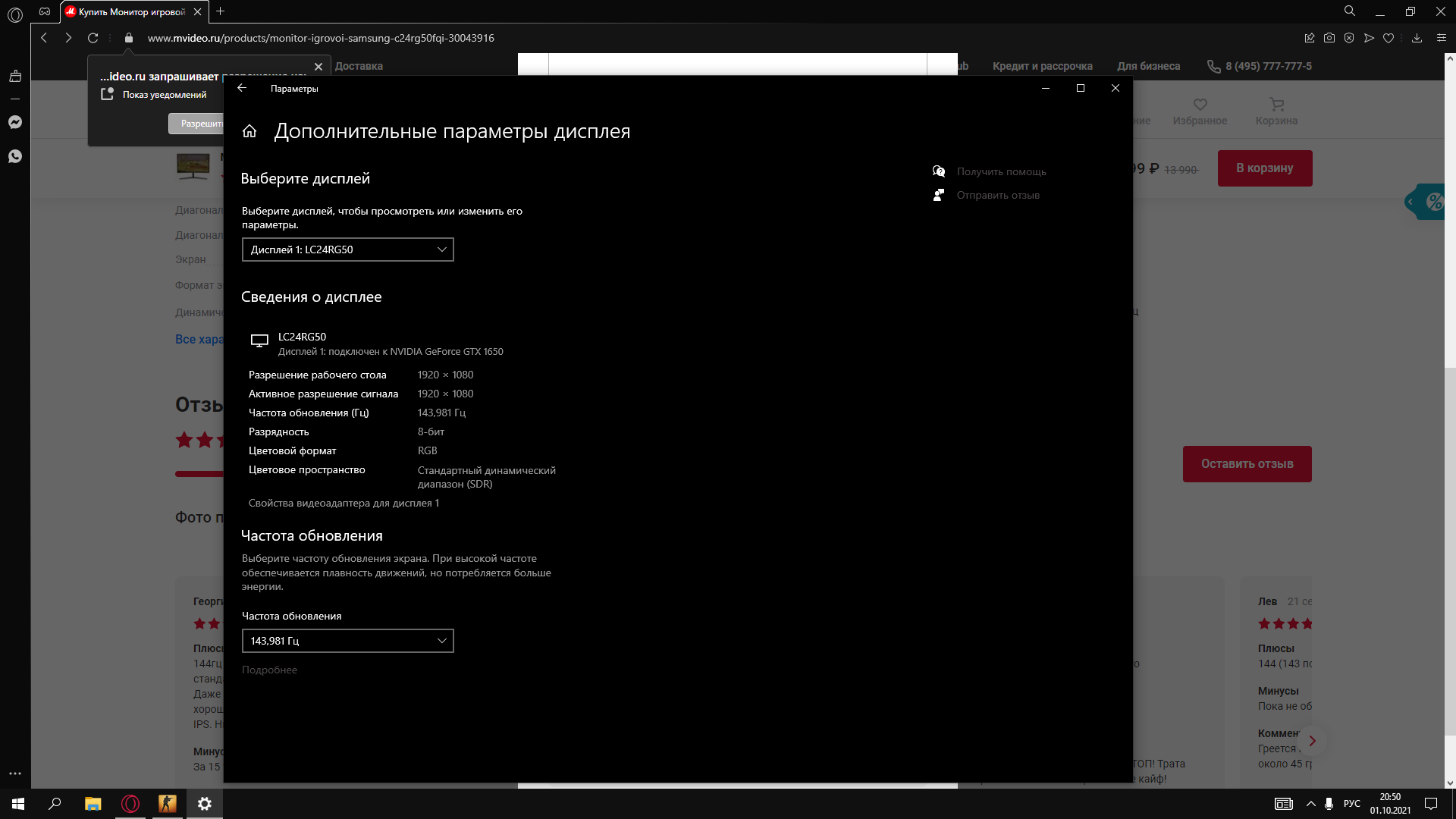Open Windows Start menu

18,804
